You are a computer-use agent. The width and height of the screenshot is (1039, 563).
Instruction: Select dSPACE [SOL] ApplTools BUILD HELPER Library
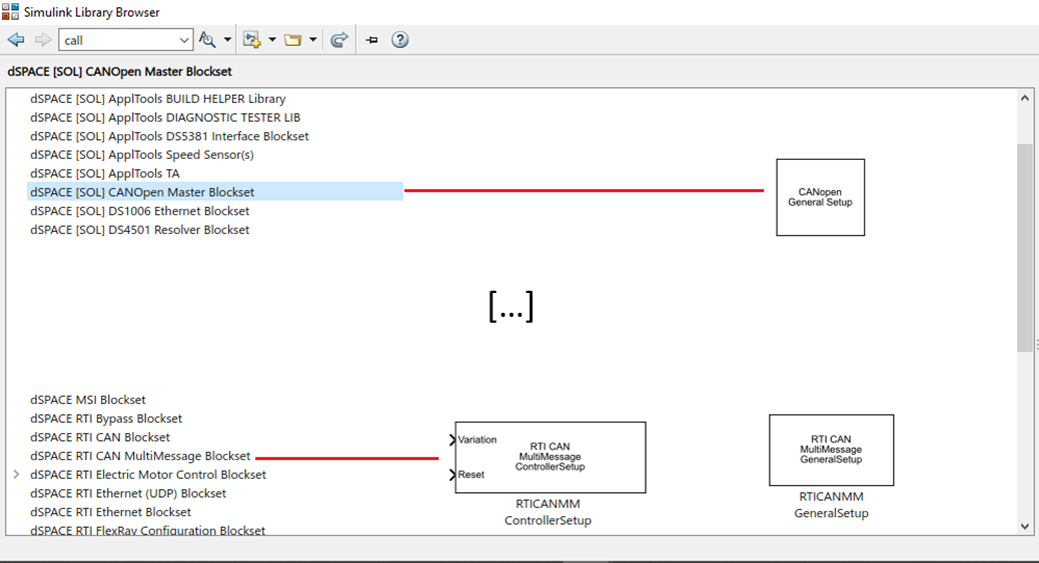[x=158, y=99]
